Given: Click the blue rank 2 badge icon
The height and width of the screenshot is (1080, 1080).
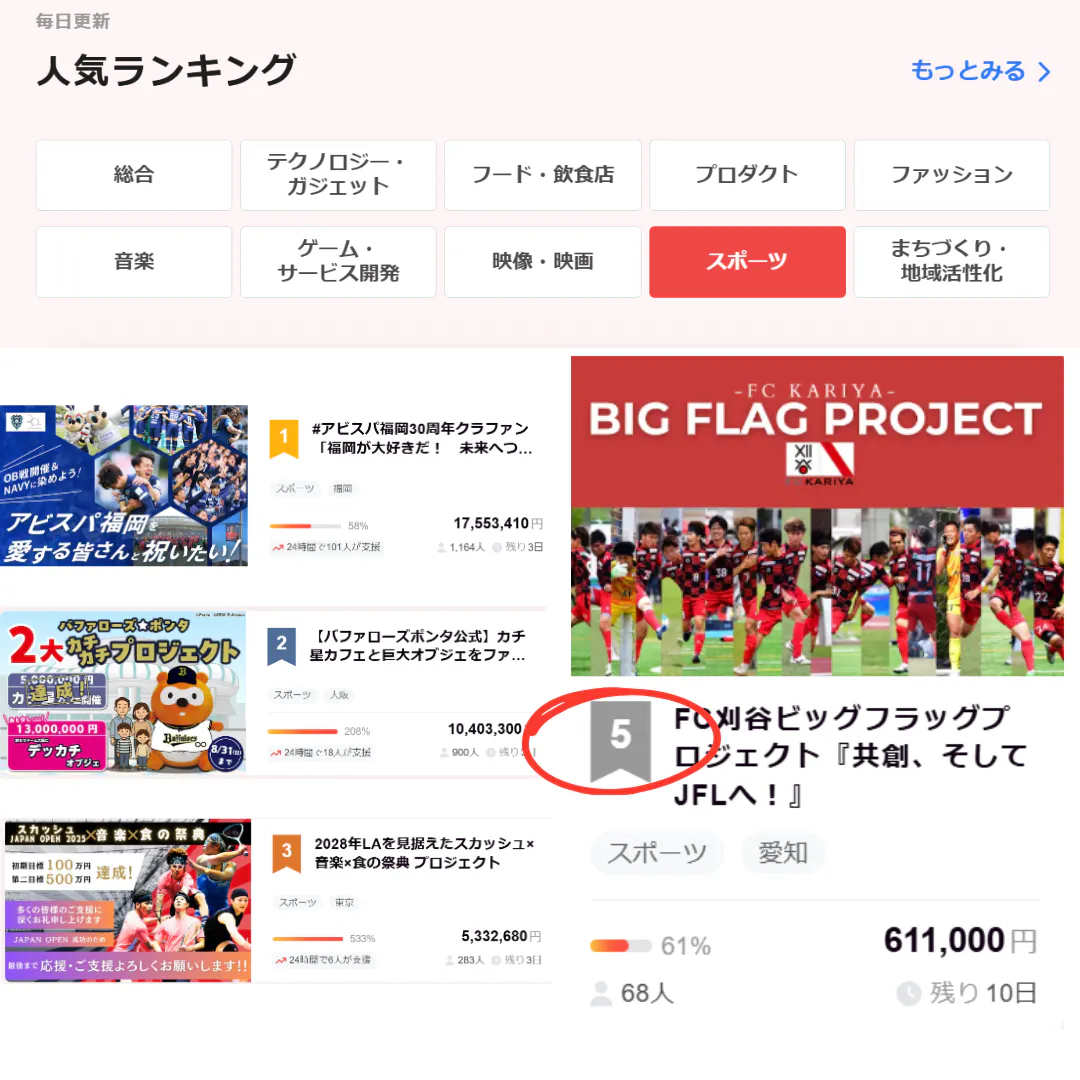Looking at the screenshot, I should (x=281, y=646).
